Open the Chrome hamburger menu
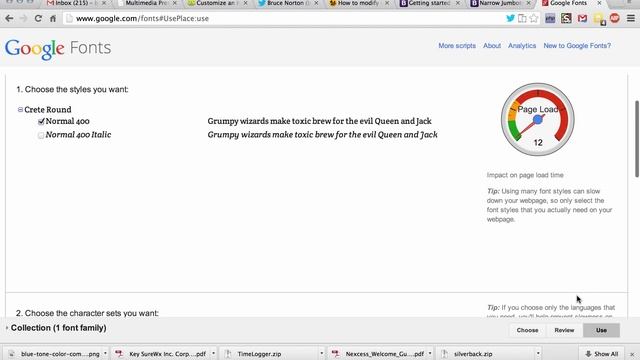The height and width of the screenshot is (360, 640). [x=631, y=18]
